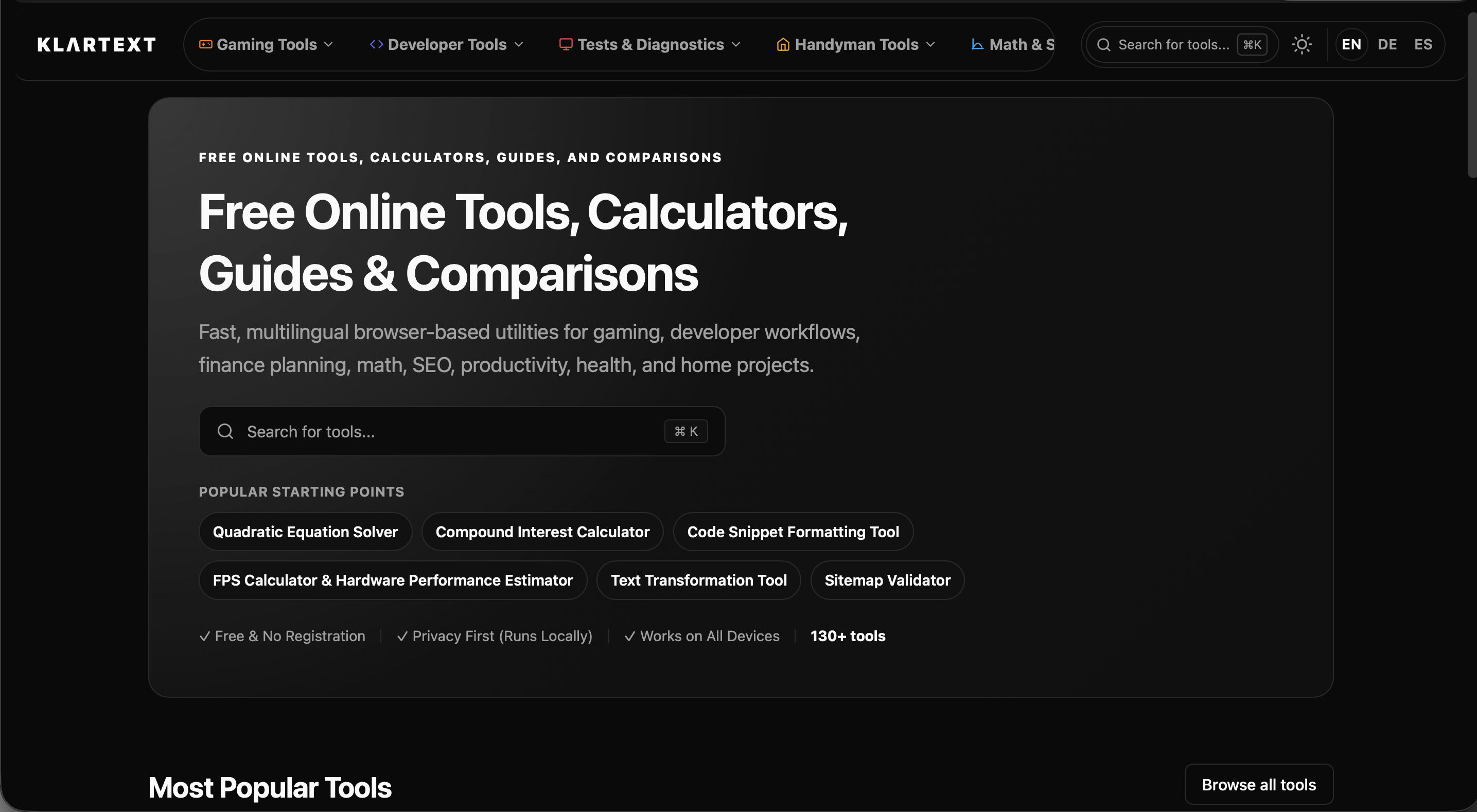Click the Developer Tools code brackets icon

tap(376, 44)
